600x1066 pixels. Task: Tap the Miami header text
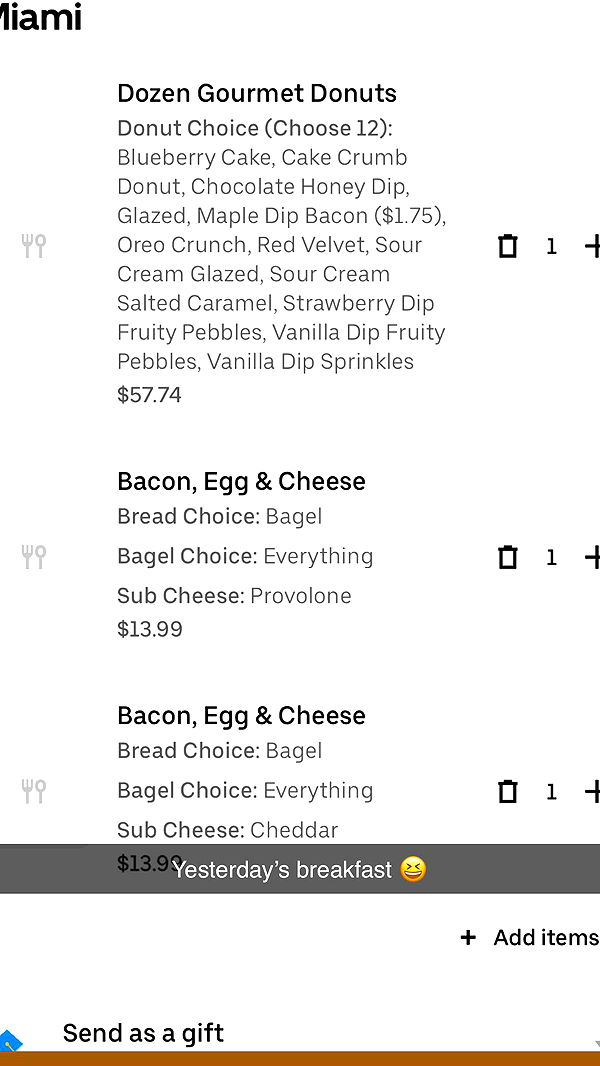click(40, 17)
